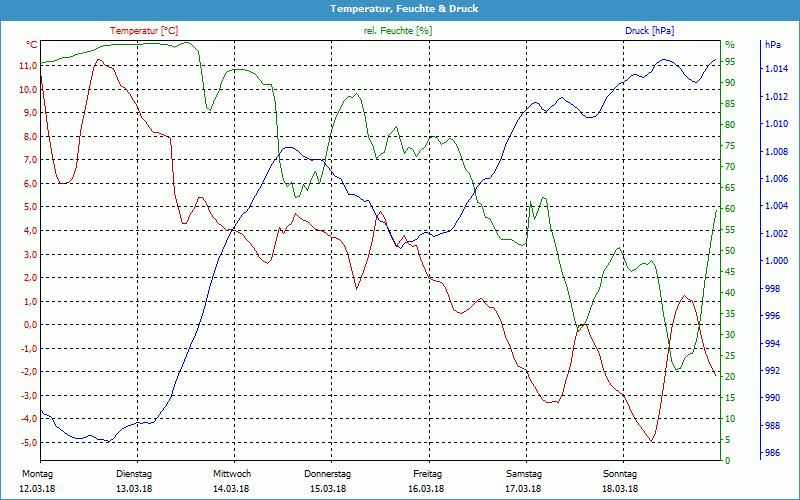Select the red 'Temperatur [°C]' legend label
This screenshot has height=500, width=800.
144,31
